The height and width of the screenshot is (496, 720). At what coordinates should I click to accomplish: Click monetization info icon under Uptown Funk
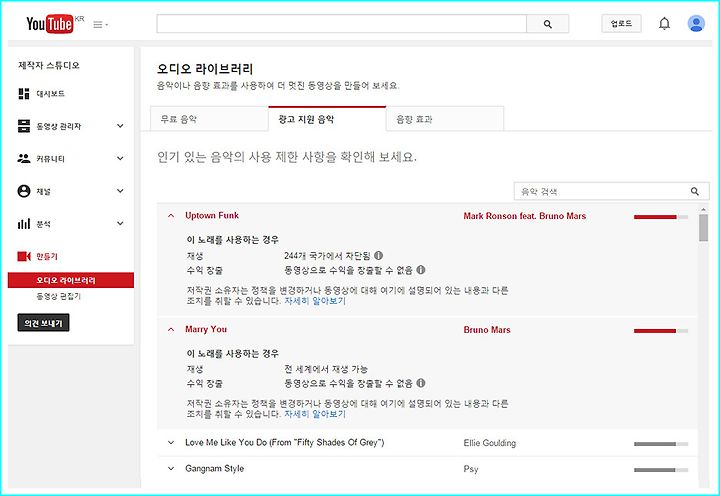coord(421,270)
